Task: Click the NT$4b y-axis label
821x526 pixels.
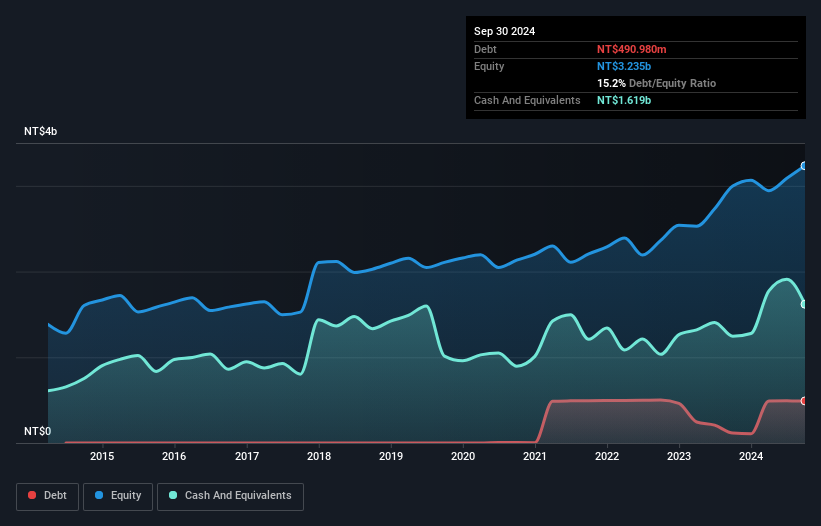Action: 40,131
